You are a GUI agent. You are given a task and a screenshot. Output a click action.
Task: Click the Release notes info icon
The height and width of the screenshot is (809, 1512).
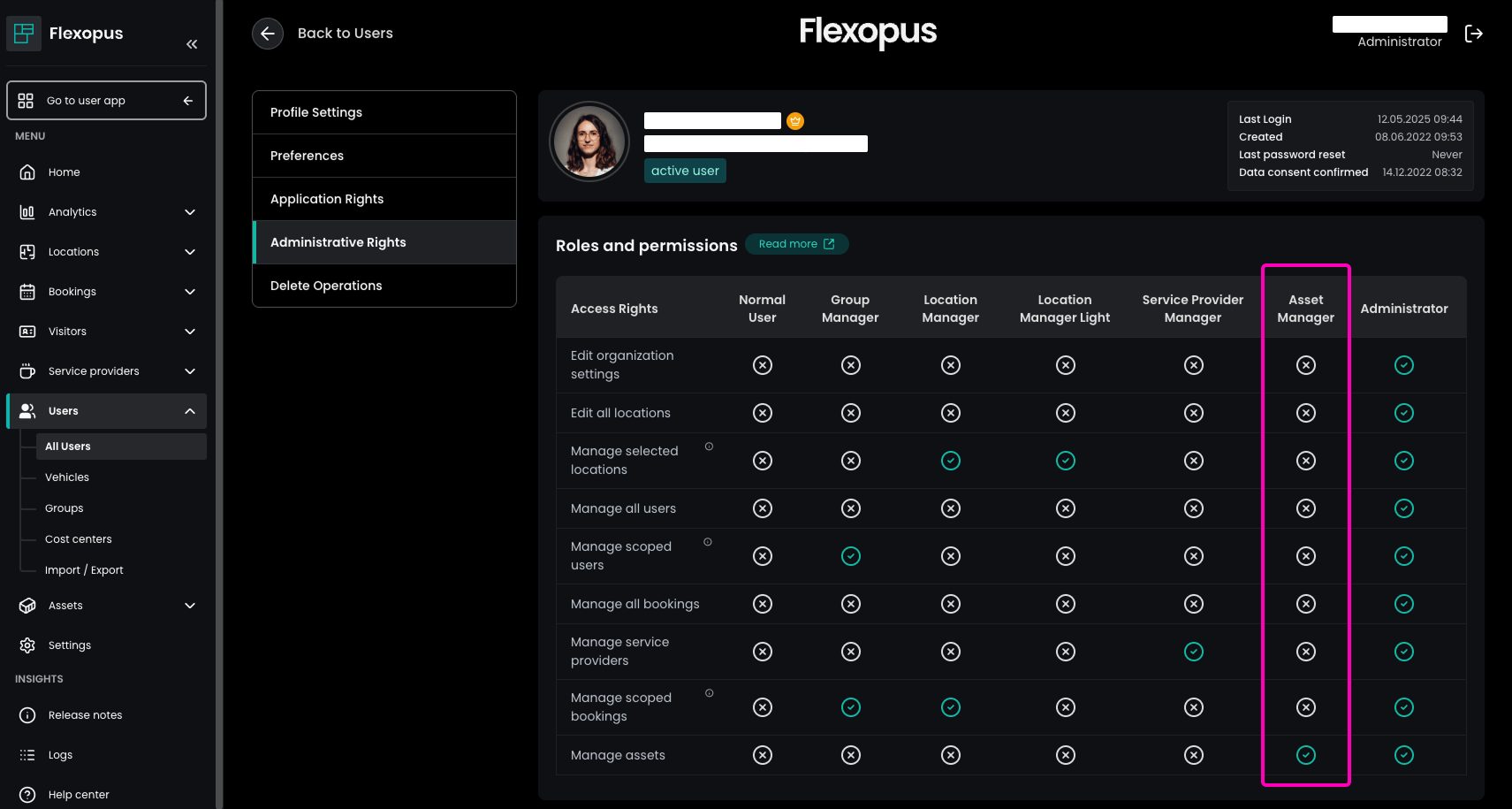pos(27,715)
